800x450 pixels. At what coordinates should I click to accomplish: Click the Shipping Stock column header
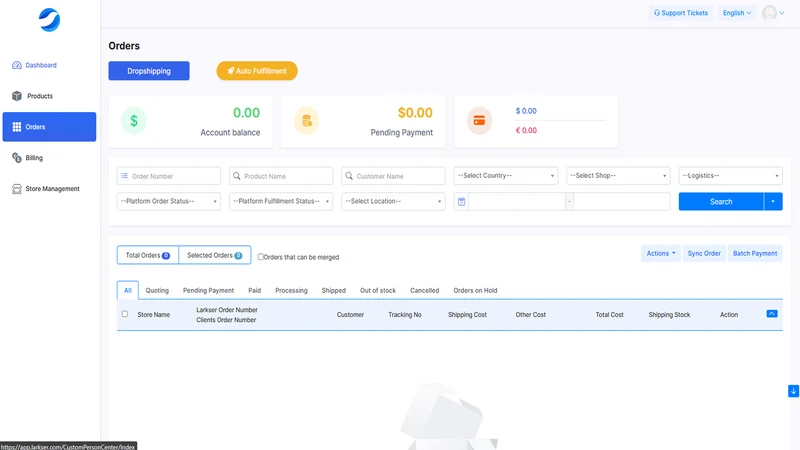669,315
